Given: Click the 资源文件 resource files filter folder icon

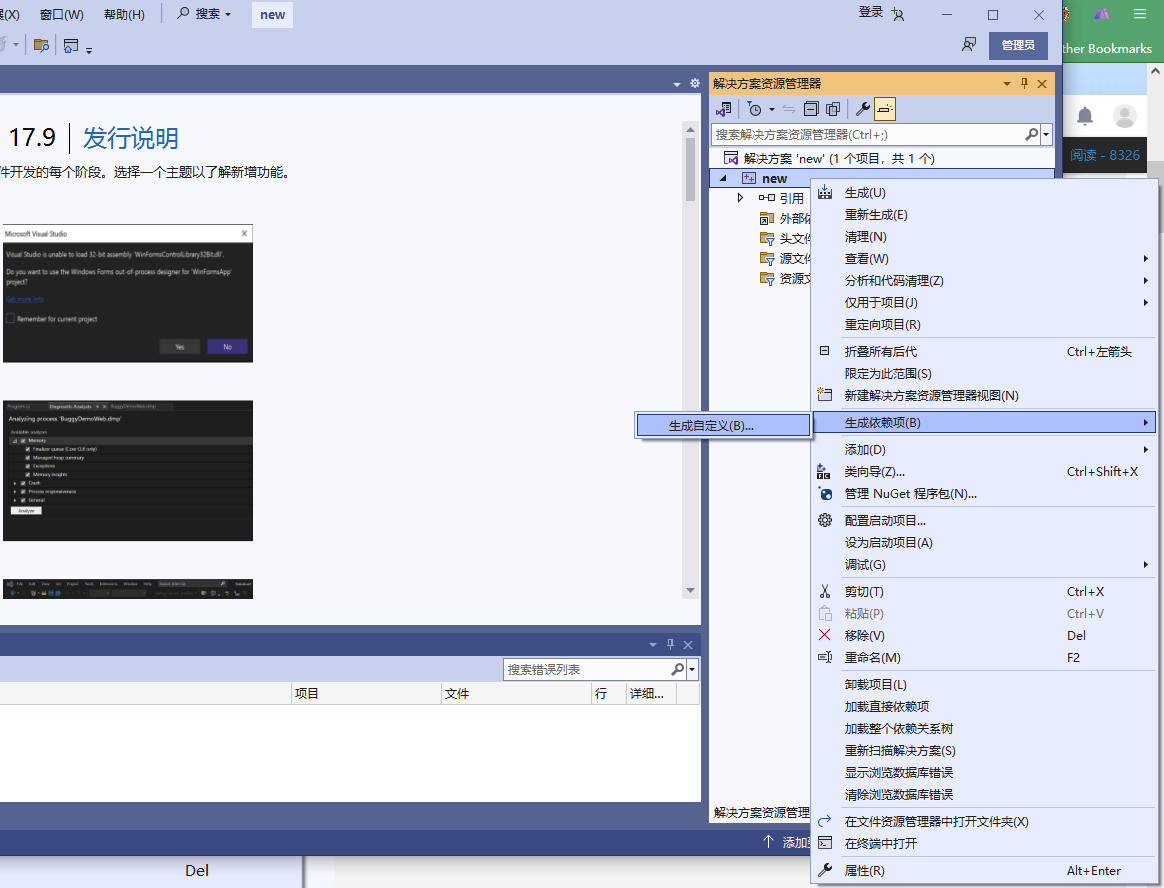Looking at the screenshot, I should (767, 278).
